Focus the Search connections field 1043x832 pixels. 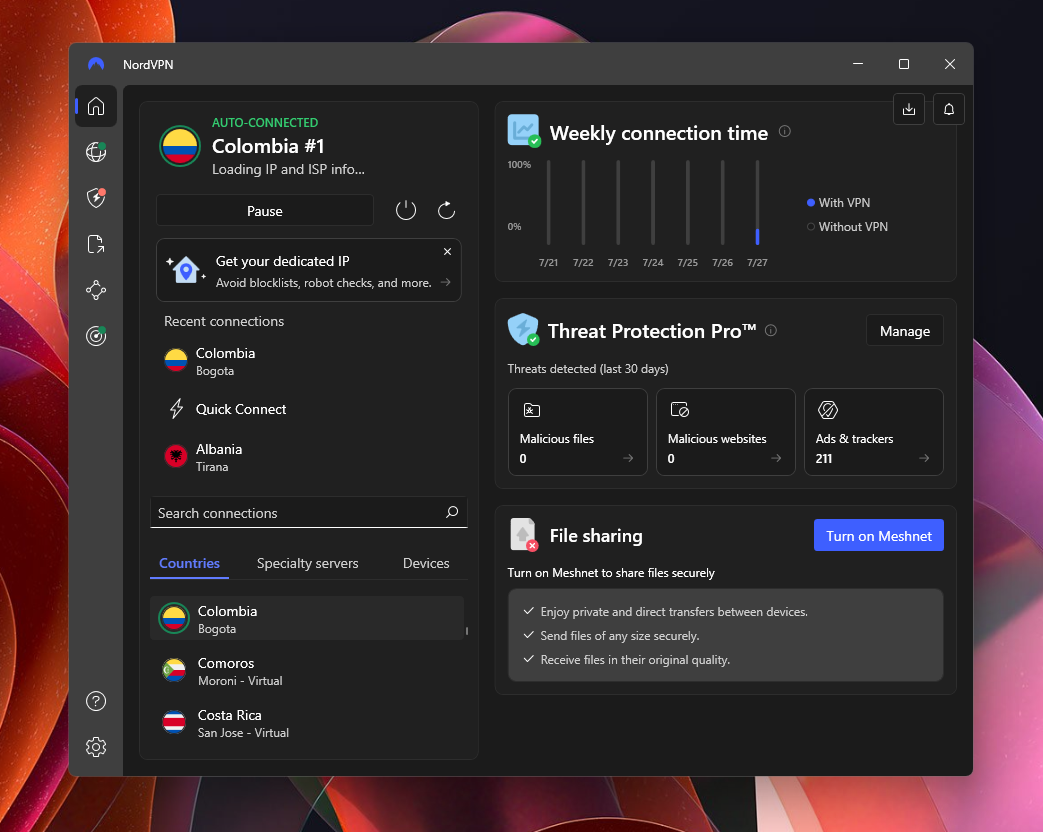(x=309, y=512)
